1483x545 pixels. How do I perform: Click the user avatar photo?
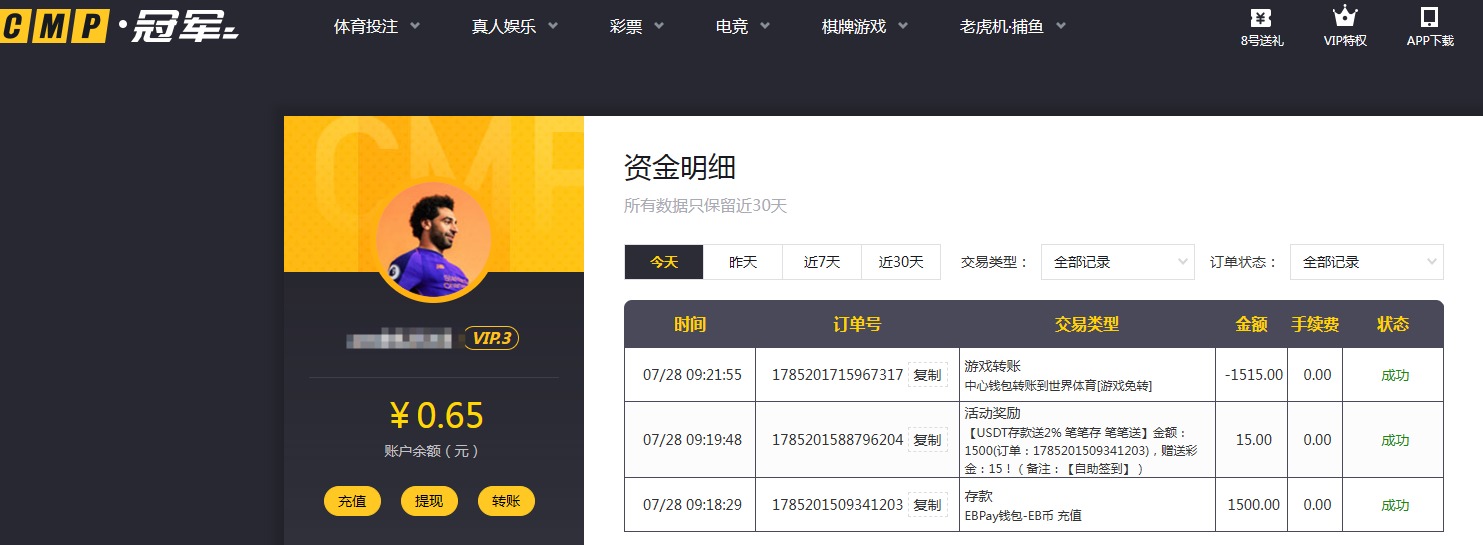click(434, 240)
